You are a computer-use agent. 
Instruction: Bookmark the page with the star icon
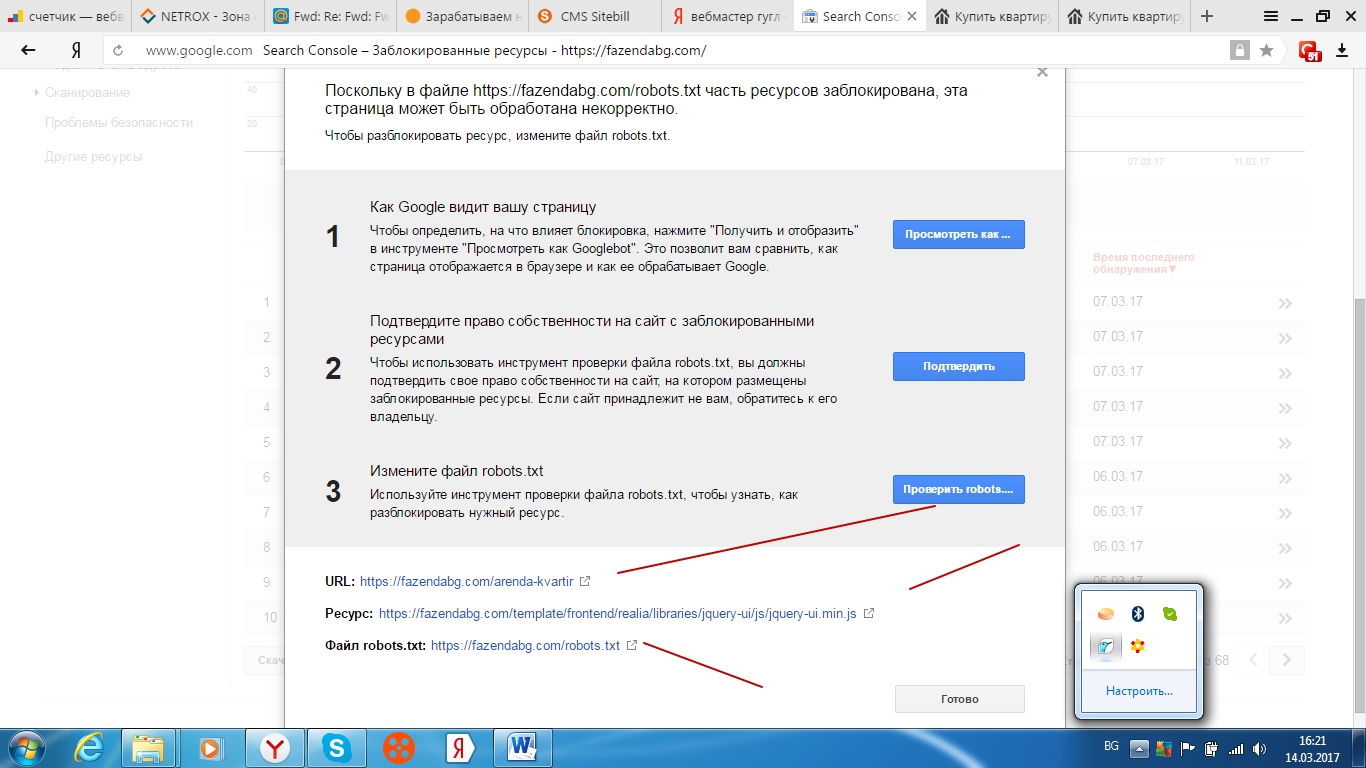point(1266,50)
